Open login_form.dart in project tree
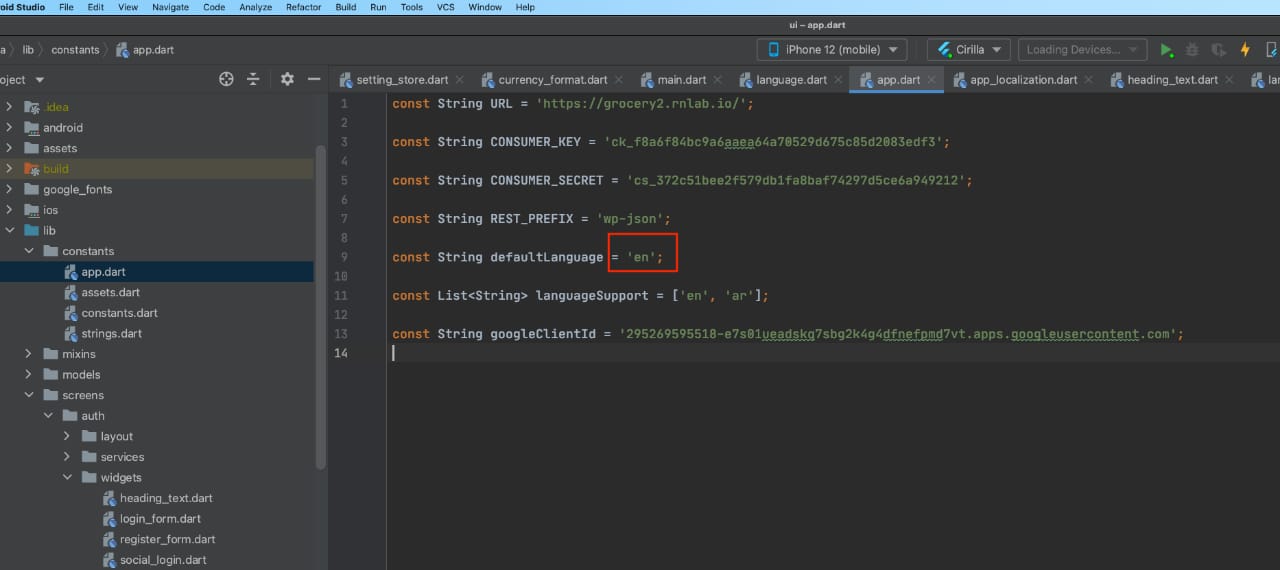Viewport: 1280px width, 570px height. click(x=160, y=519)
